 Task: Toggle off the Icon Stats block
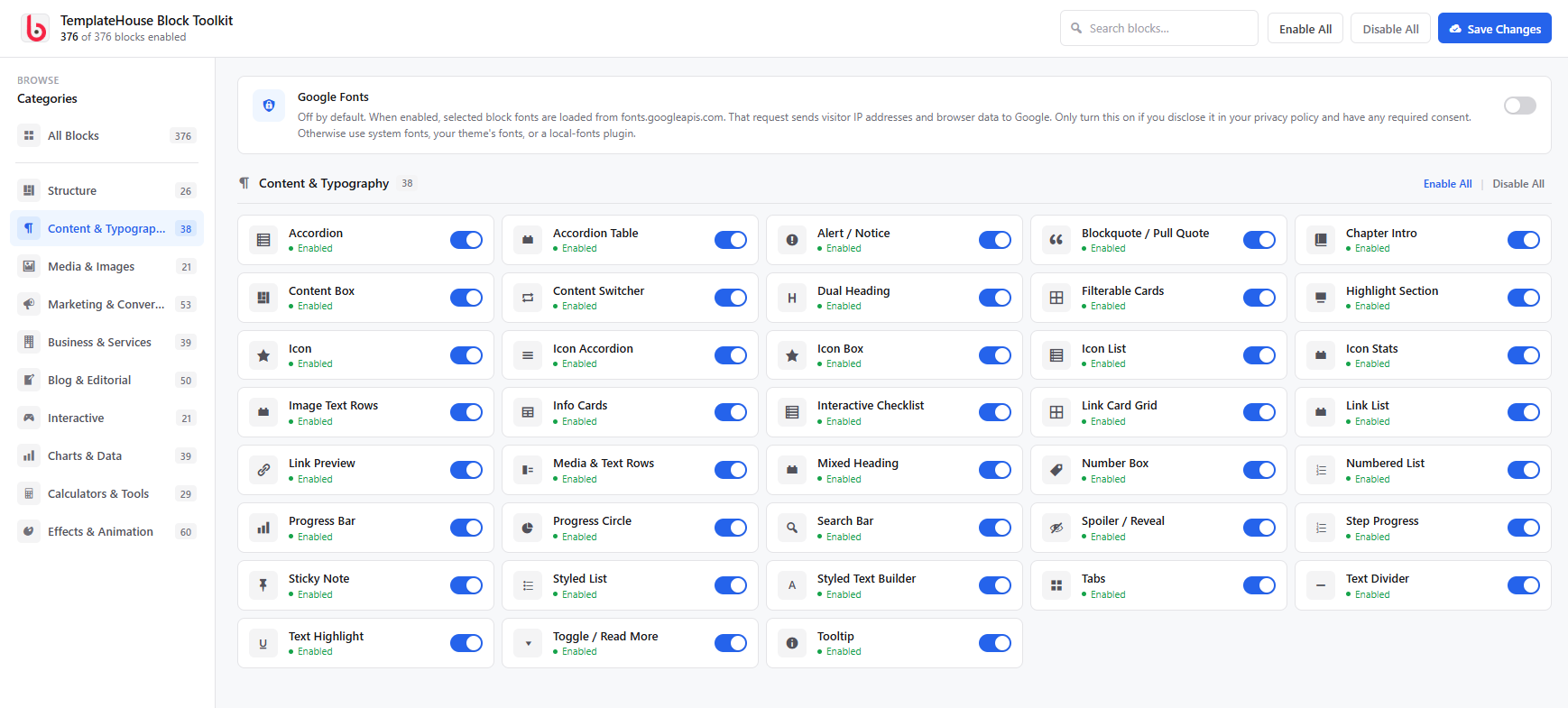pyautogui.click(x=1524, y=355)
